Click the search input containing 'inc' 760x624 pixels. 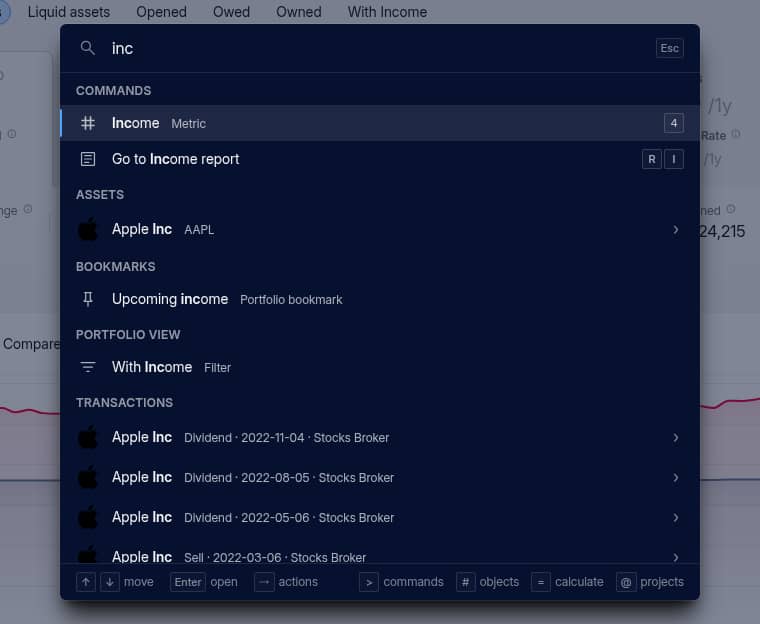(378, 48)
